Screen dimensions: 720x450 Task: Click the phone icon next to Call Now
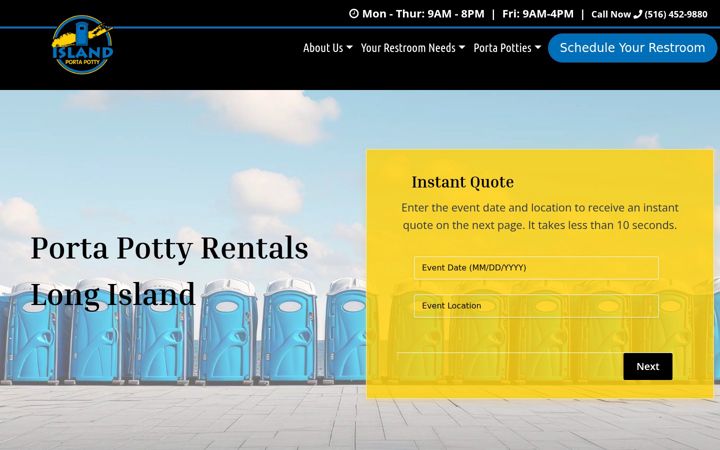pyautogui.click(x=637, y=14)
